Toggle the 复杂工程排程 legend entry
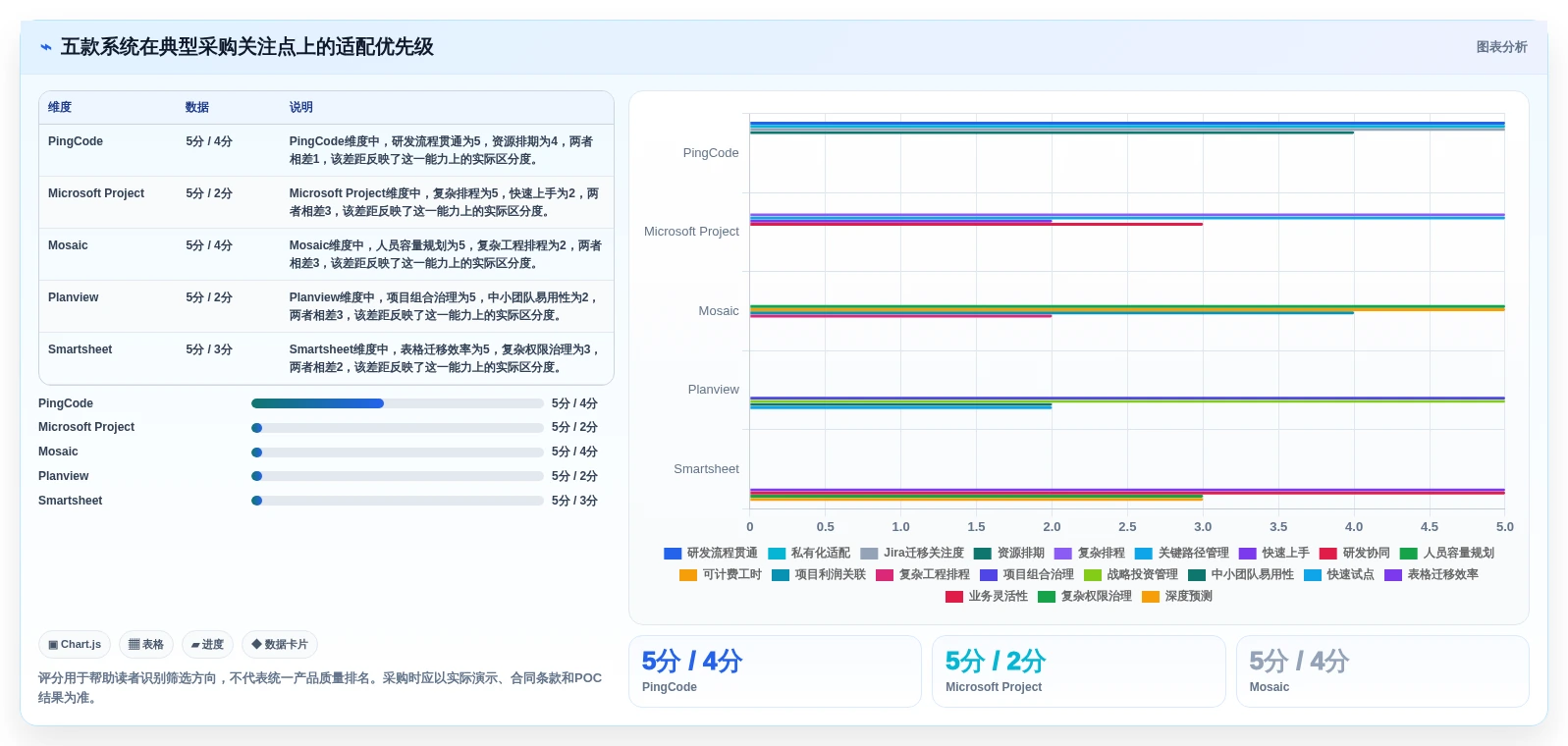This screenshot has width=1568, height=746. click(923, 575)
